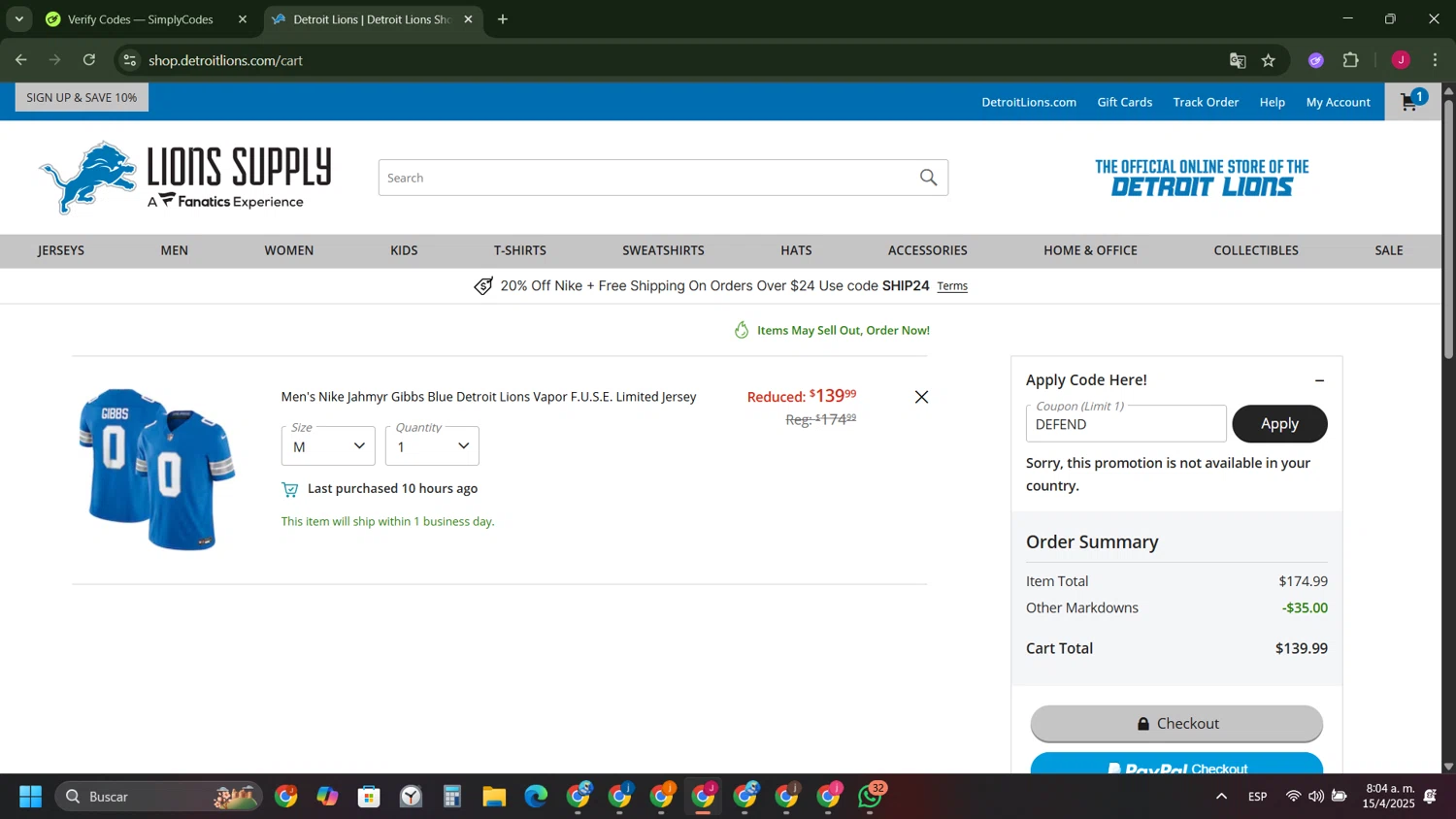Open the SALE menu
This screenshot has height=819, width=1456.
(x=1389, y=250)
